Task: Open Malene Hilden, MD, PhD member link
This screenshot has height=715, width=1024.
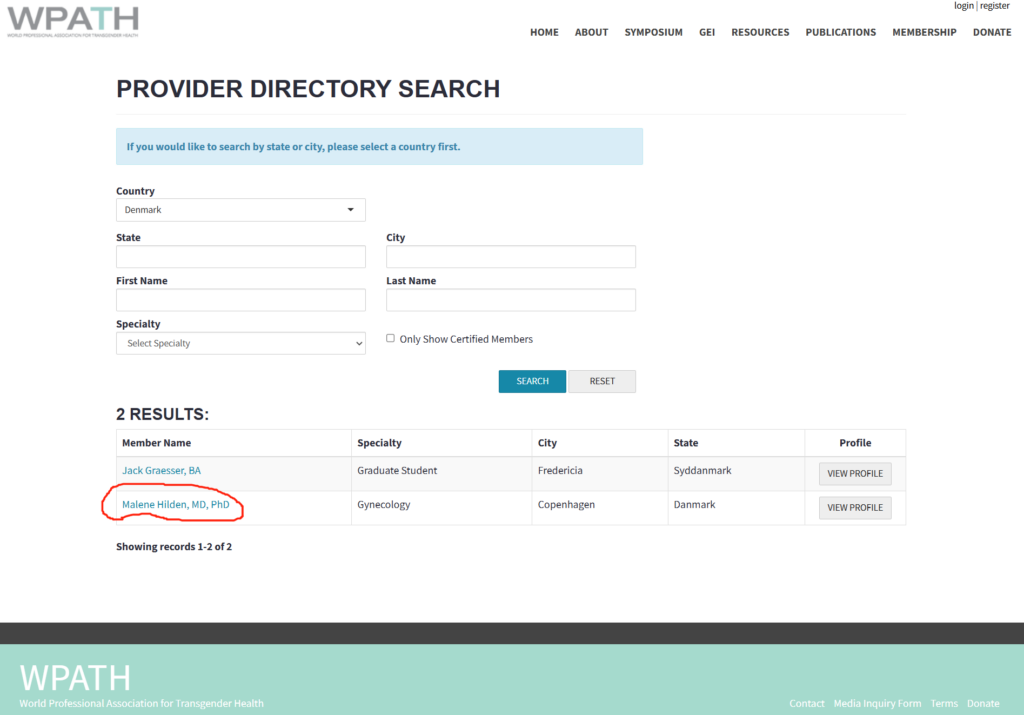Action: click(176, 504)
